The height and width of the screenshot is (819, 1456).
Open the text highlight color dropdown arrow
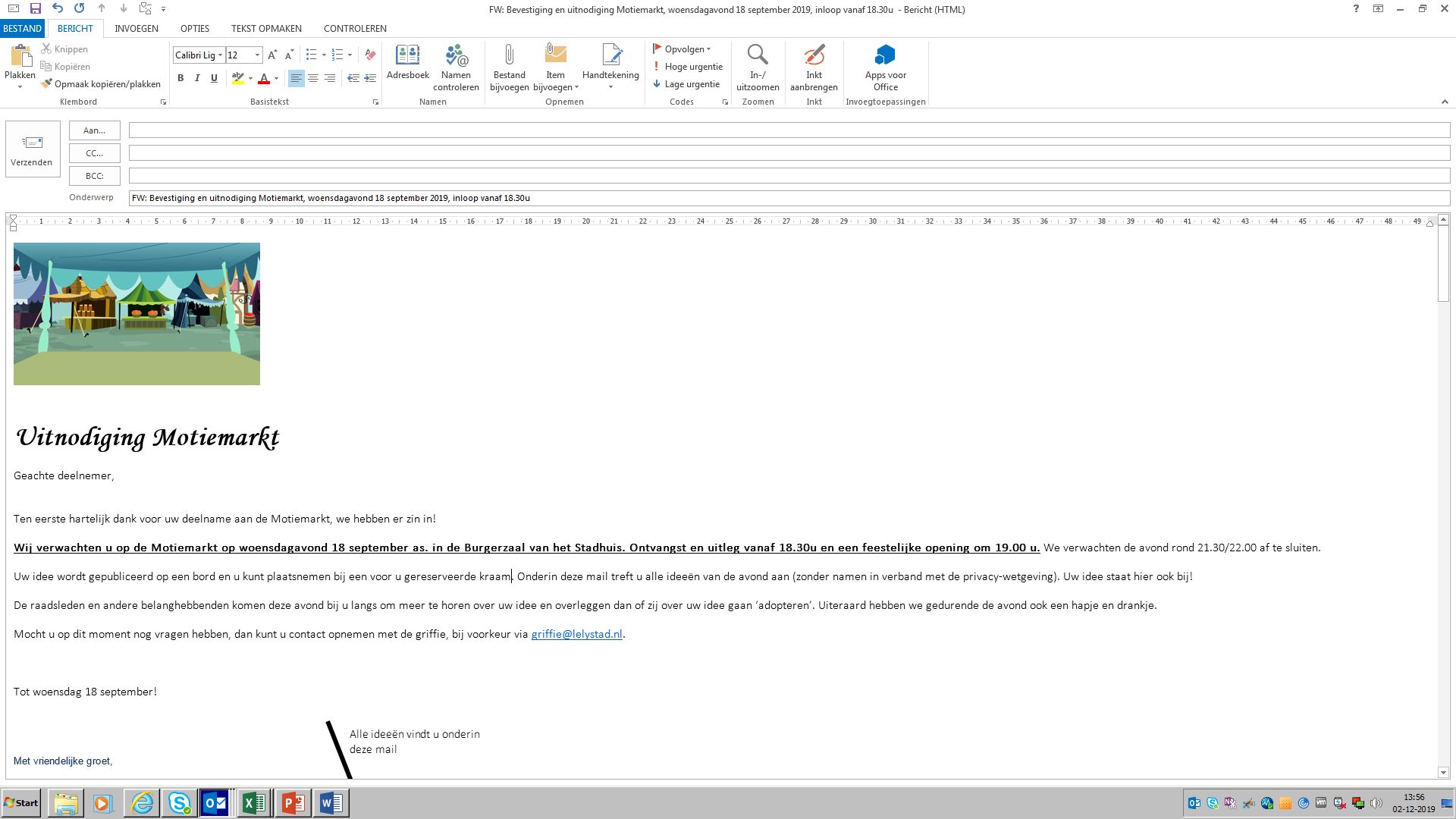(250, 78)
